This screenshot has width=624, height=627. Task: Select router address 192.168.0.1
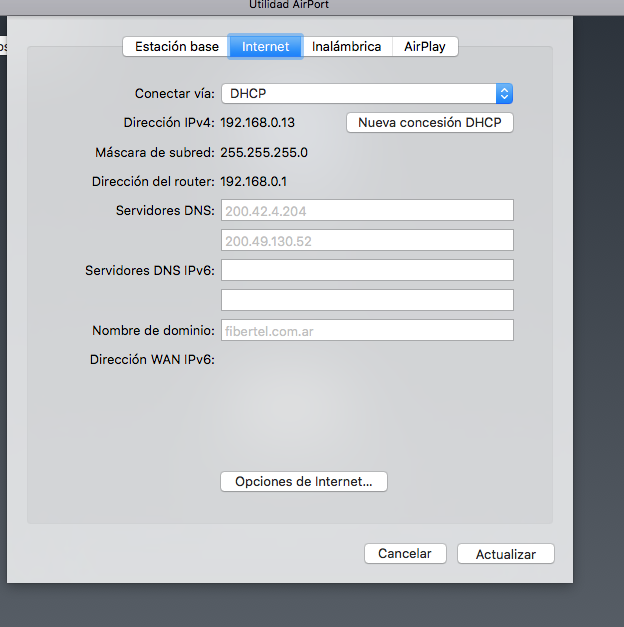coord(254,182)
